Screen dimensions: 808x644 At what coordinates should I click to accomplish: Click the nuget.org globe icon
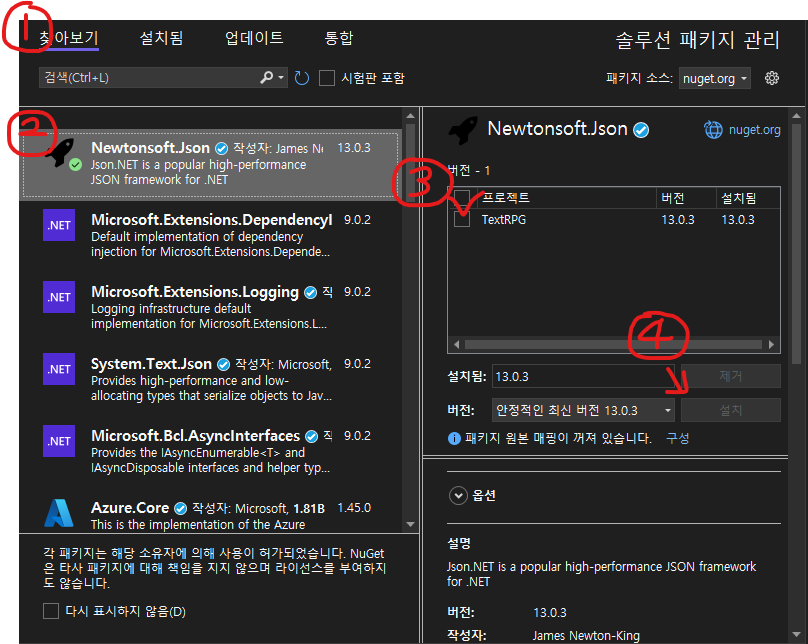[713, 130]
